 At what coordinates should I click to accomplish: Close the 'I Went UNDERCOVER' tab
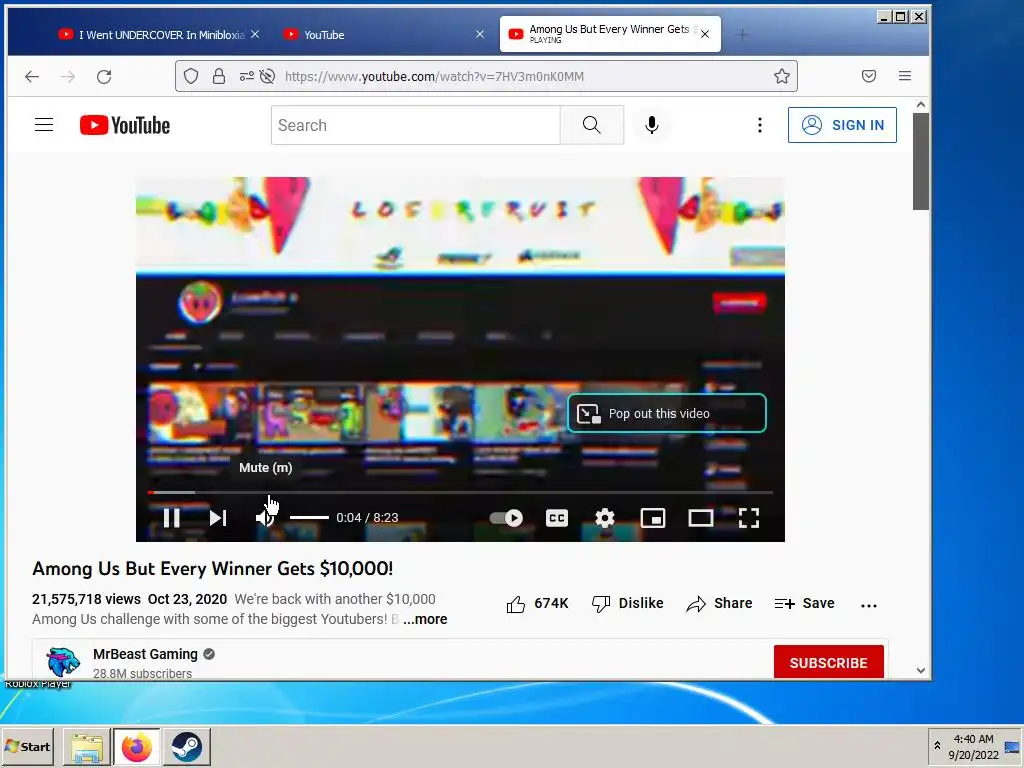point(255,34)
